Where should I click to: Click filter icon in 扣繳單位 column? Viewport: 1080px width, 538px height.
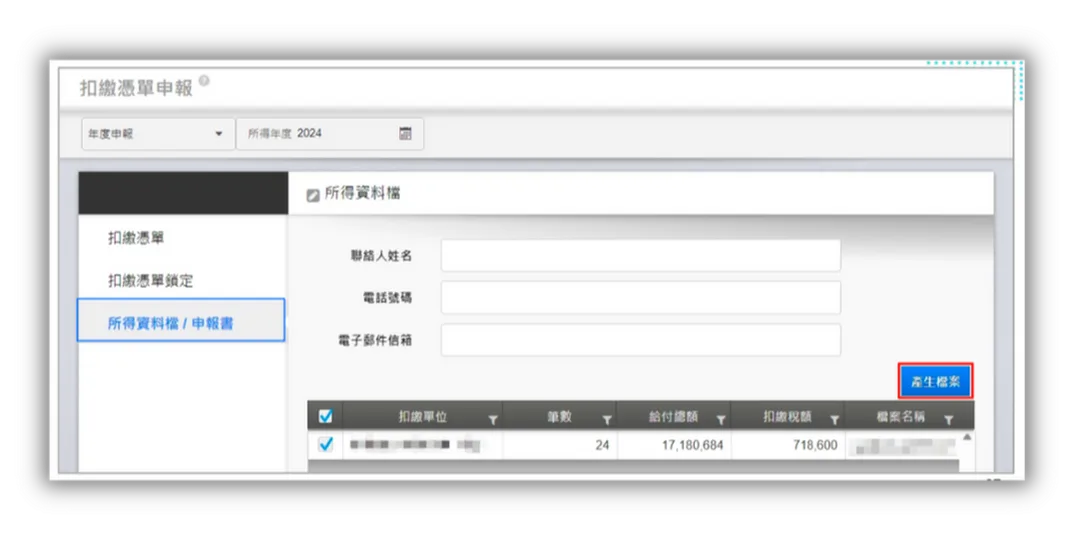click(493, 420)
